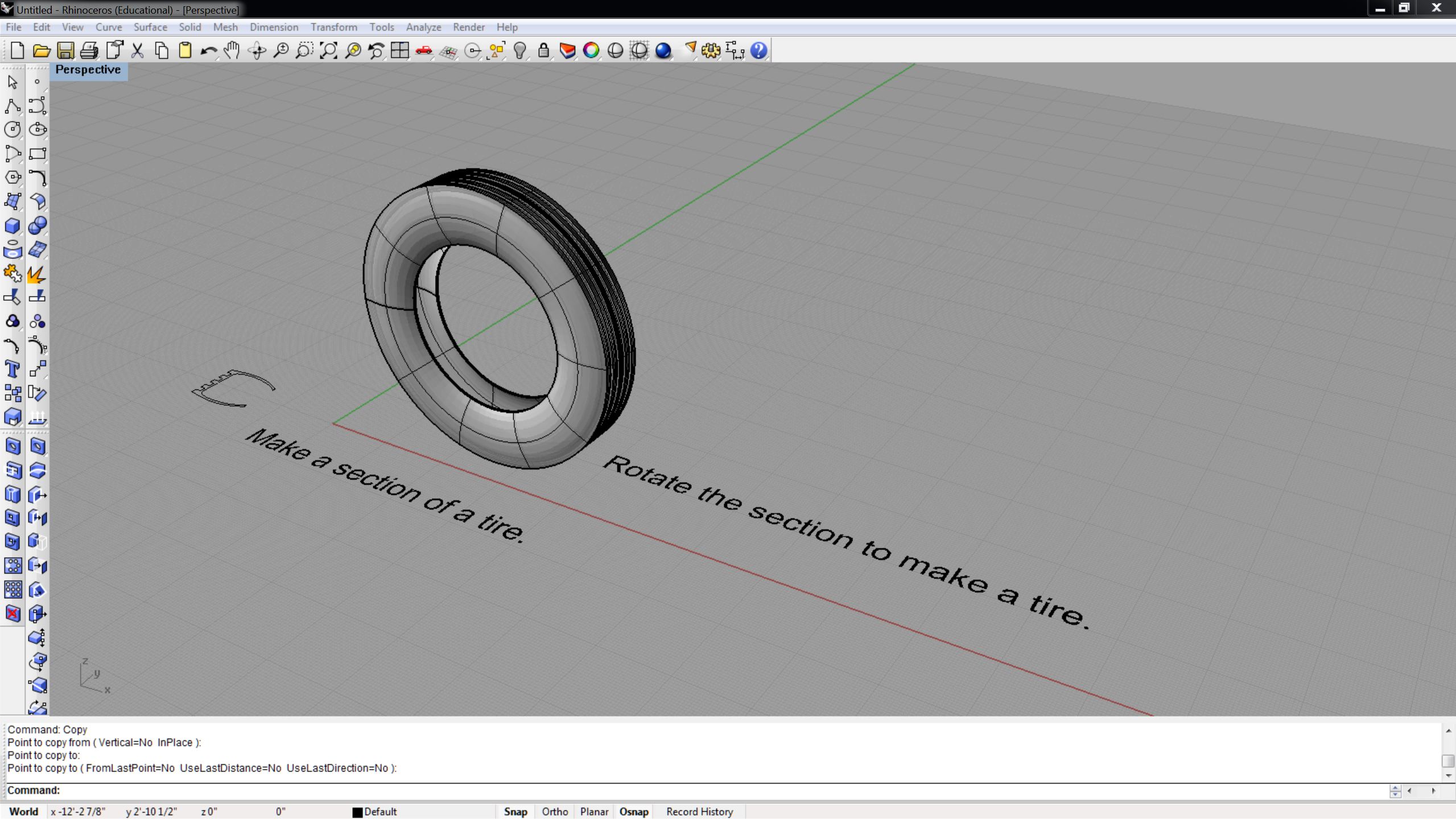This screenshot has height=819, width=1456.
Task: Toggle World coordinates in the status bar
Action: click(x=24, y=812)
